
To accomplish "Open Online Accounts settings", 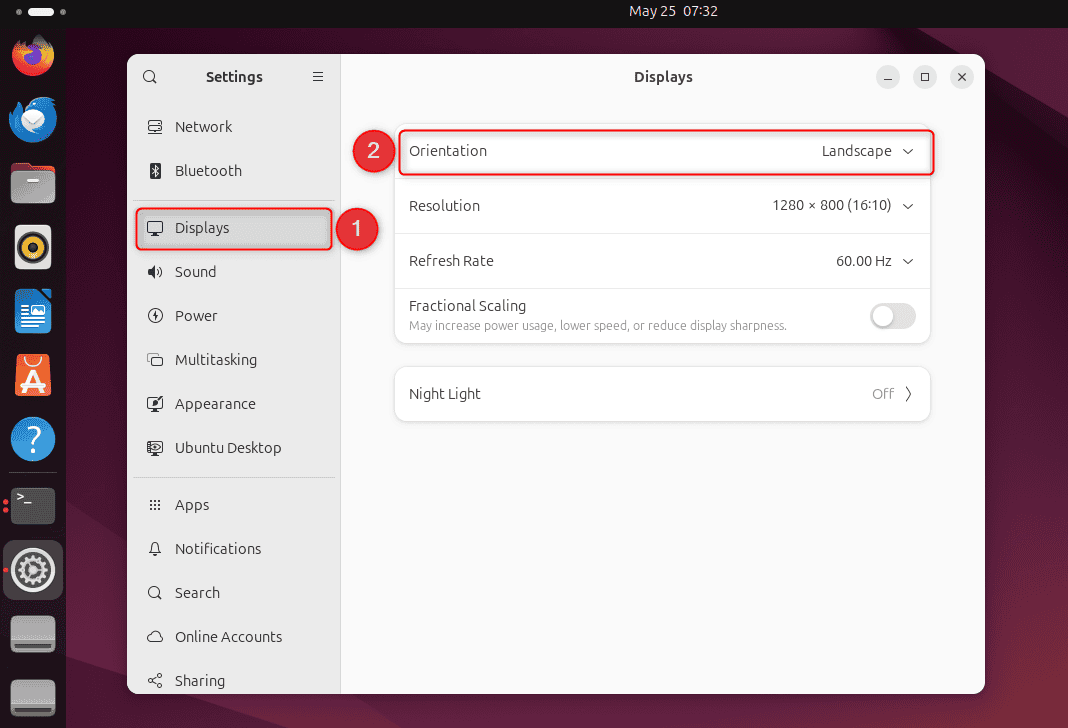I will pyautogui.click(x=234, y=637).
